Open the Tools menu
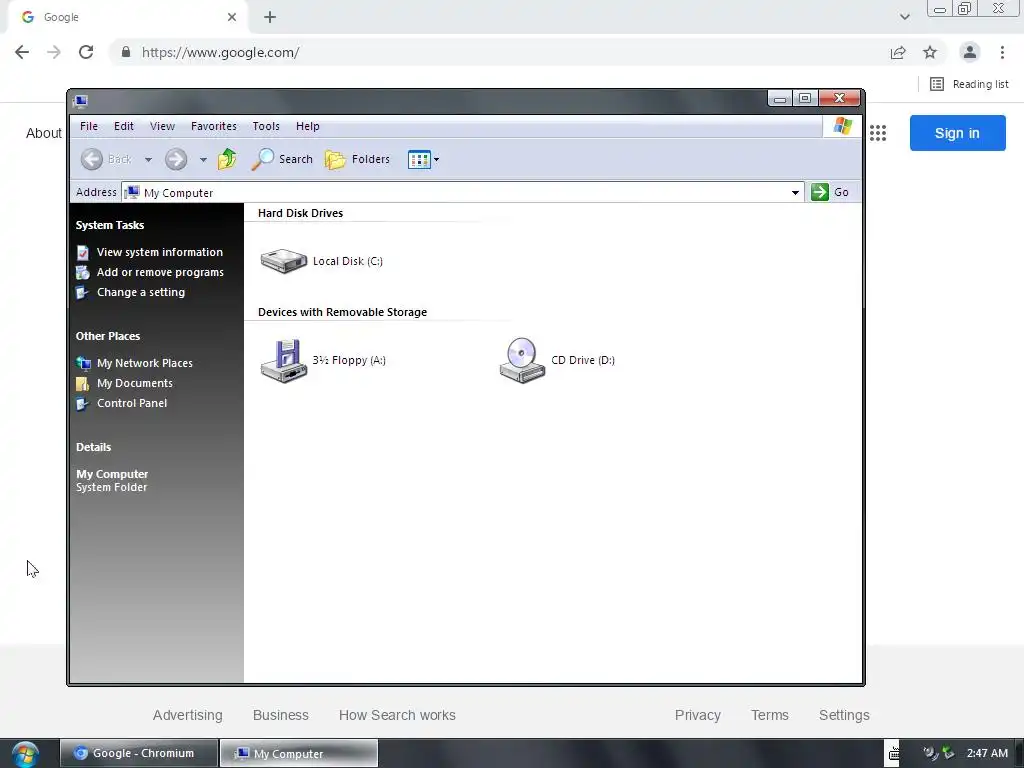 click(266, 126)
